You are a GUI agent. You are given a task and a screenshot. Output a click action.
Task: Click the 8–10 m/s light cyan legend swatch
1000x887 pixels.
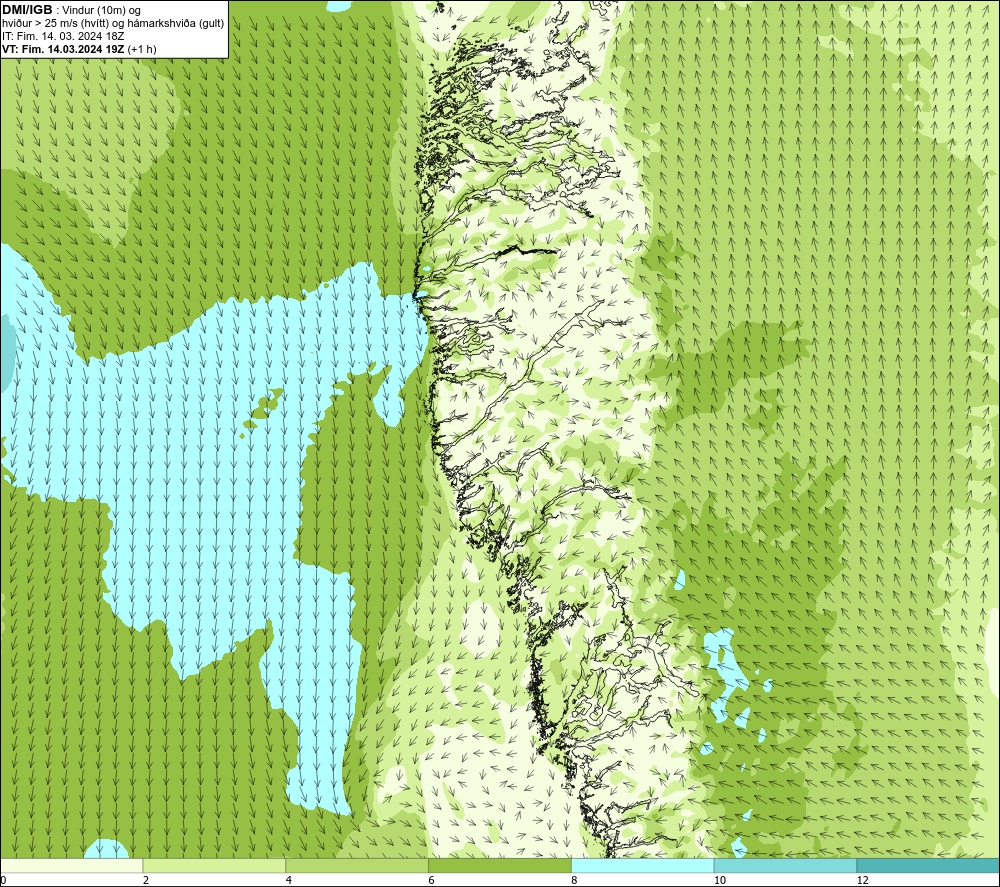click(x=643, y=865)
